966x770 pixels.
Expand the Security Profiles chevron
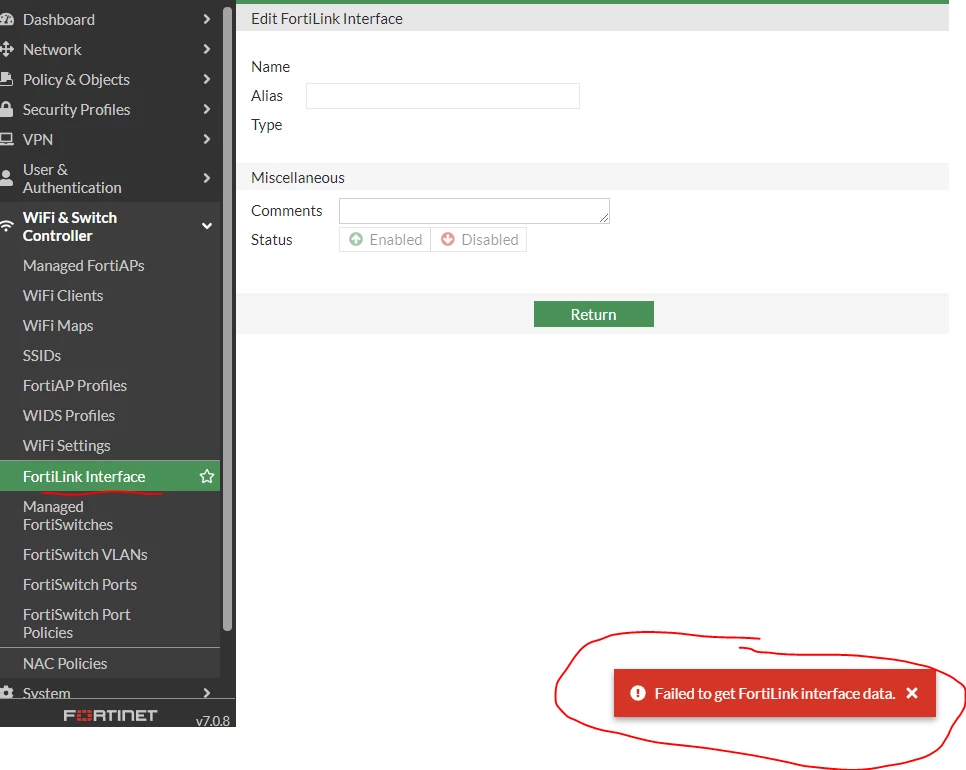tap(207, 110)
